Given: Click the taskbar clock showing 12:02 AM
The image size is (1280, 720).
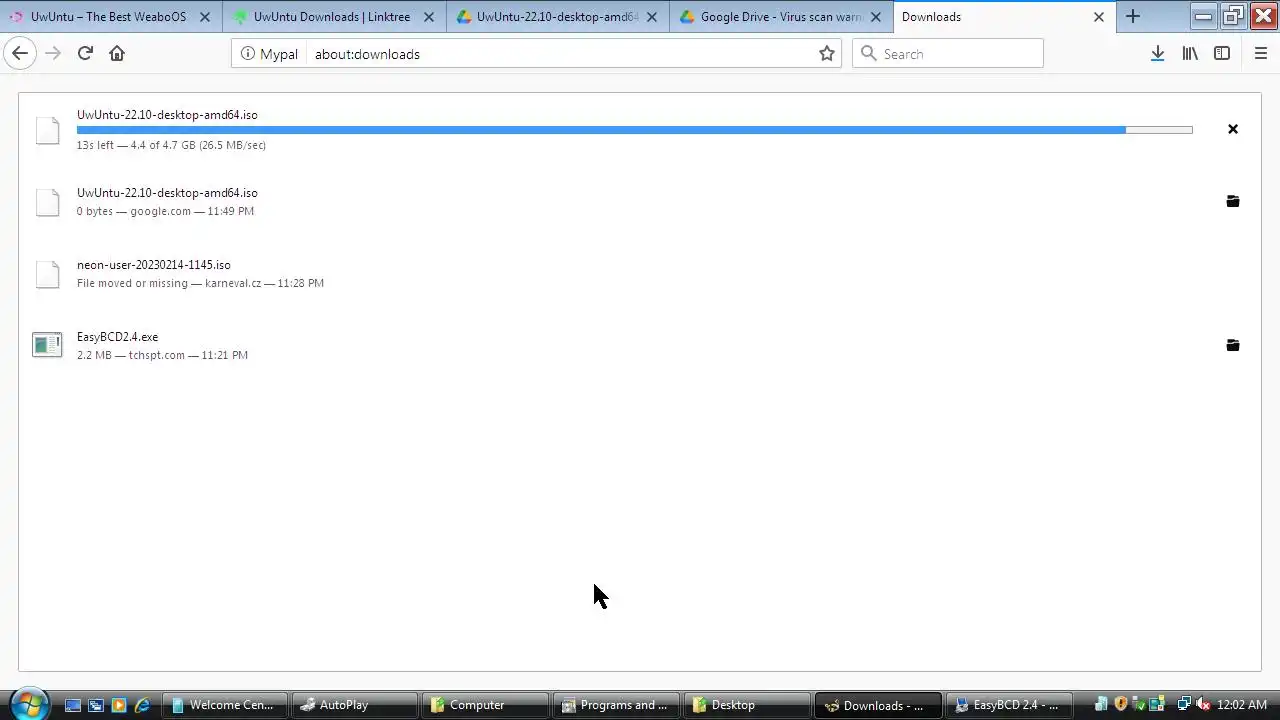Looking at the screenshot, I should pos(1241,705).
